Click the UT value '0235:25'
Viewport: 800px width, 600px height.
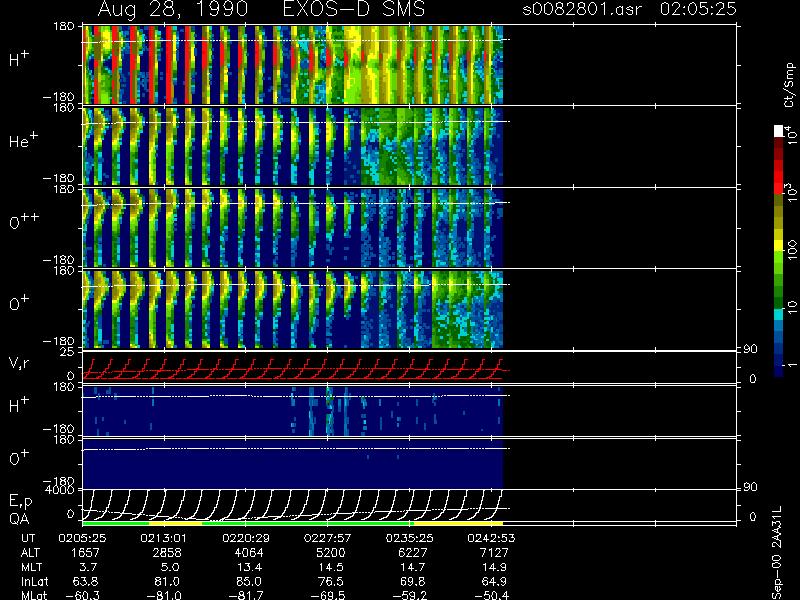point(409,538)
